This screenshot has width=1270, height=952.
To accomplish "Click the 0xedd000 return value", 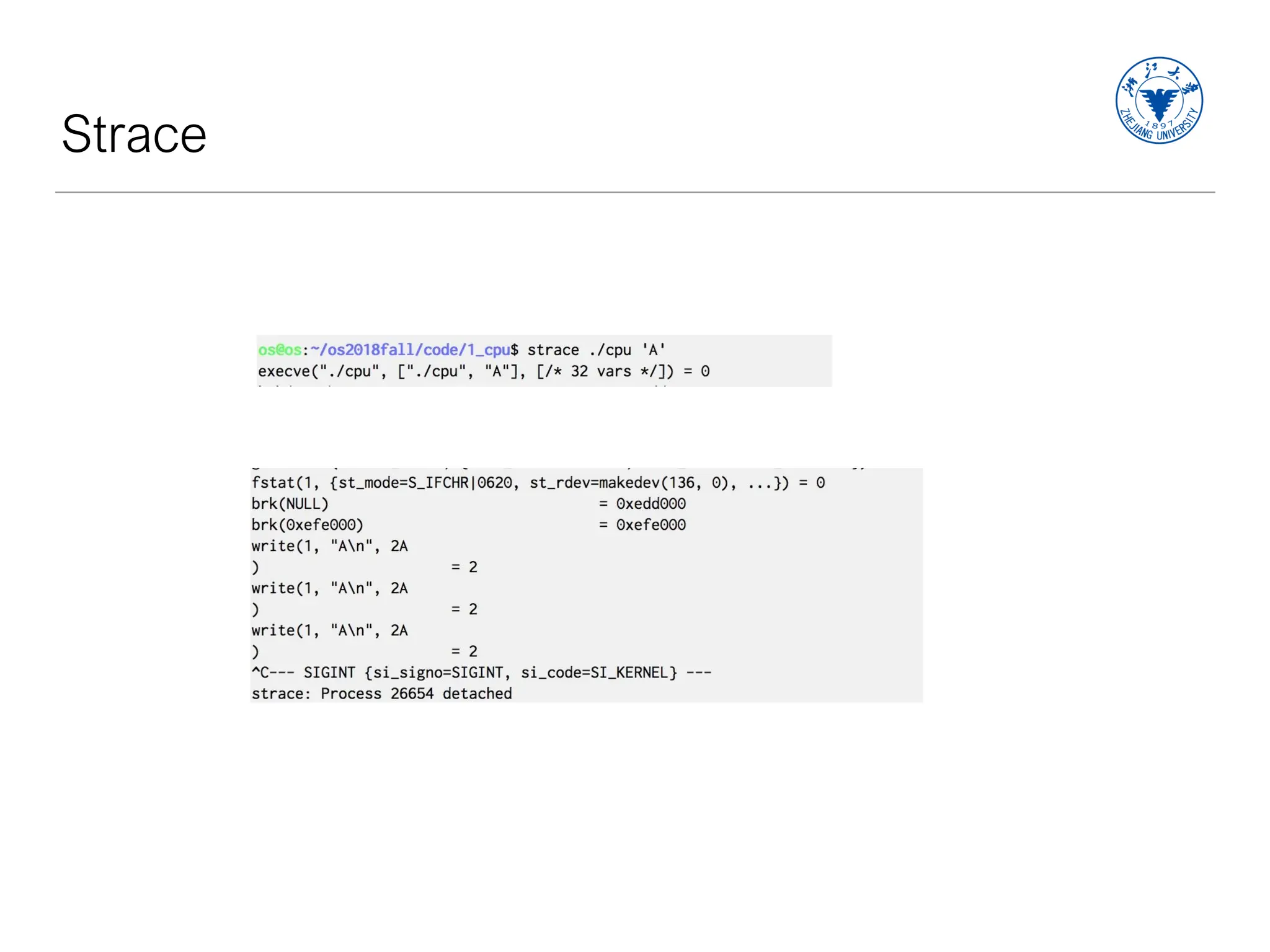I will tap(651, 504).
